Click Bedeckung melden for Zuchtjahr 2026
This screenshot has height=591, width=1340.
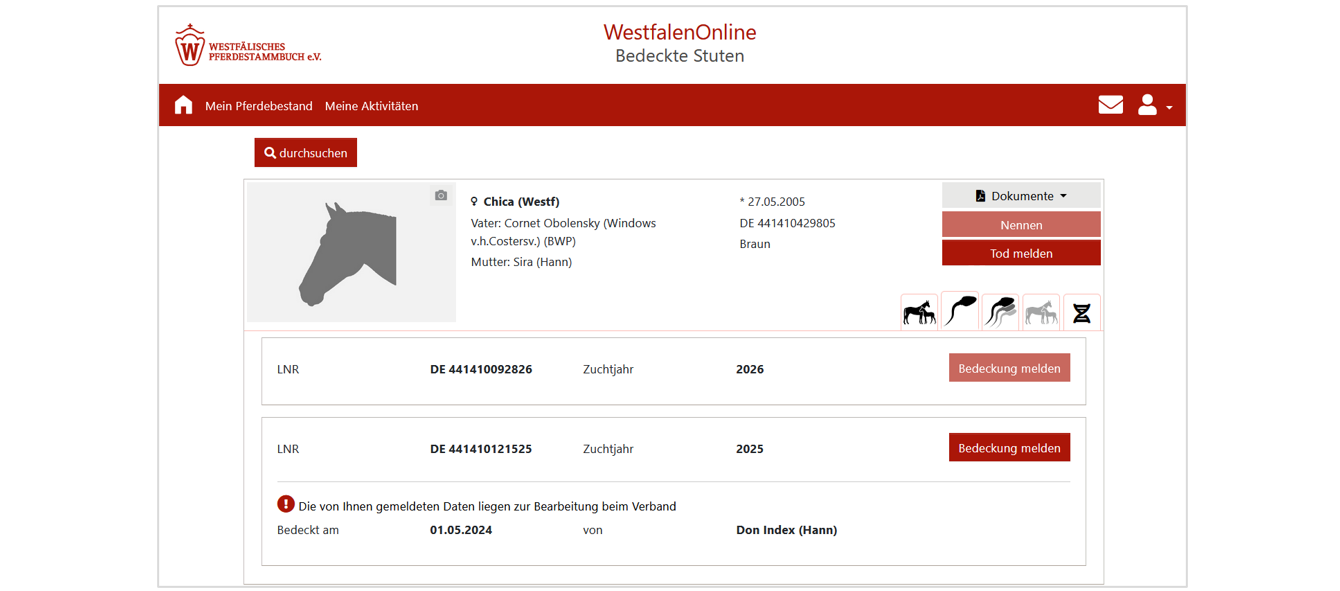pos(1009,368)
